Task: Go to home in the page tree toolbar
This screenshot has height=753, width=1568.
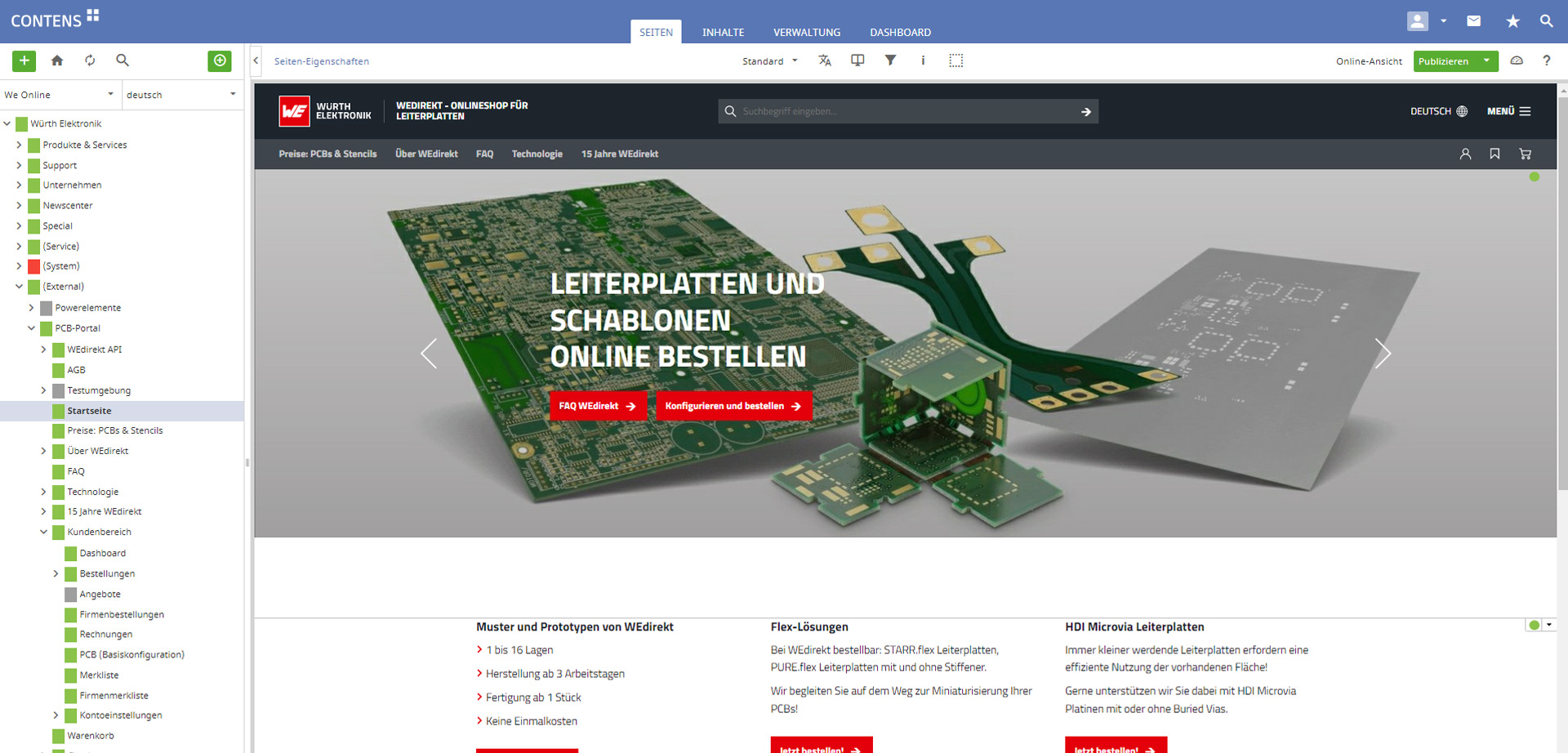Action: [57, 60]
